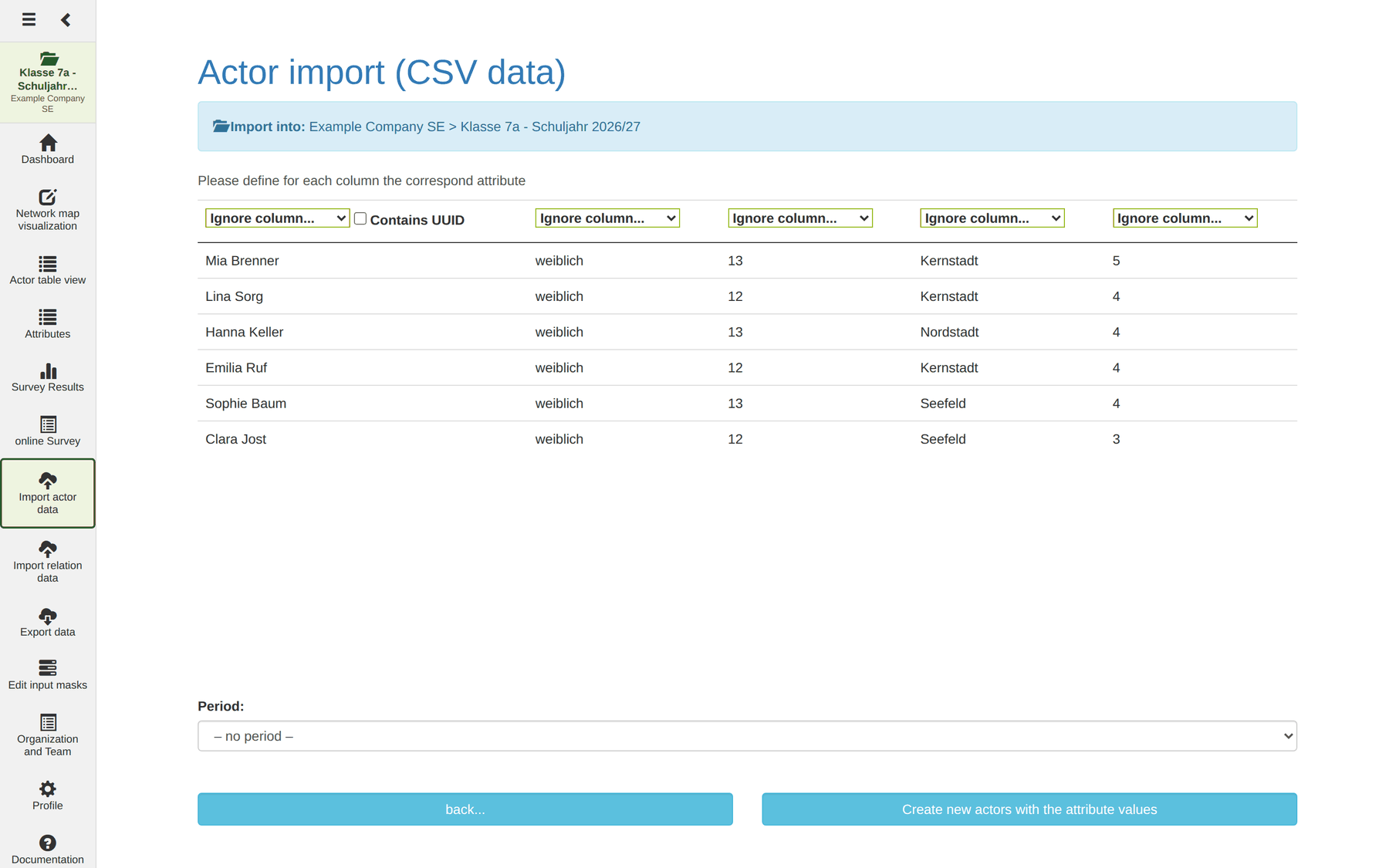Open attribute dropdown for the weiblich column
The image size is (1389, 868).
click(x=607, y=218)
